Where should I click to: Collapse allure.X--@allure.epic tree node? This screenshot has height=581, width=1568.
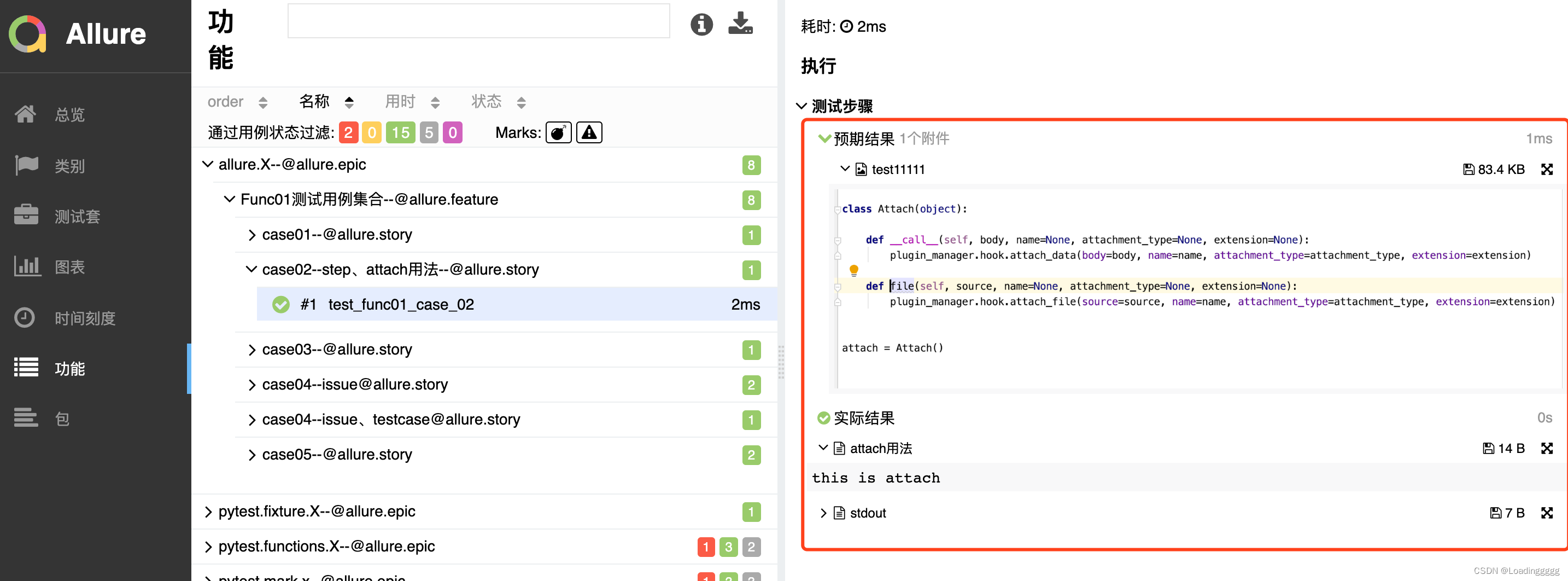(208, 164)
